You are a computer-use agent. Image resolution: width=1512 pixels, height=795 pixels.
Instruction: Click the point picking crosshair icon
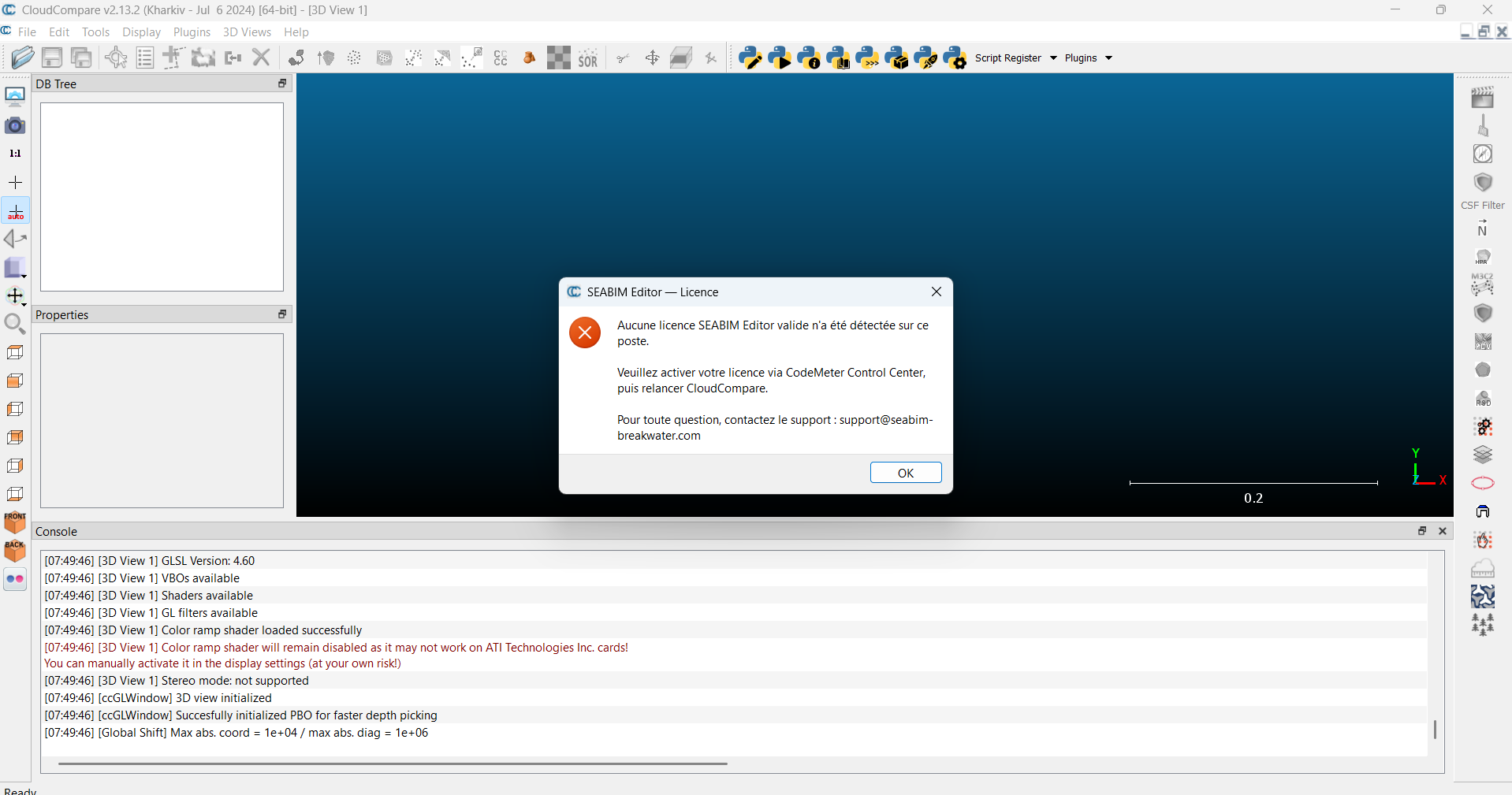pyautogui.click(x=116, y=58)
